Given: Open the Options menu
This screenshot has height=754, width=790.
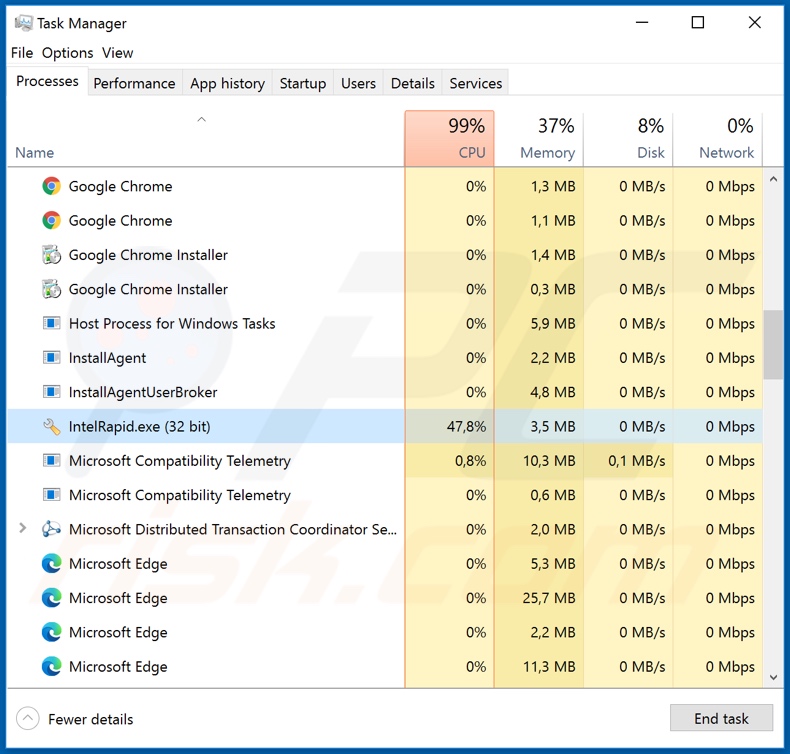Looking at the screenshot, I should pos(68,53).
